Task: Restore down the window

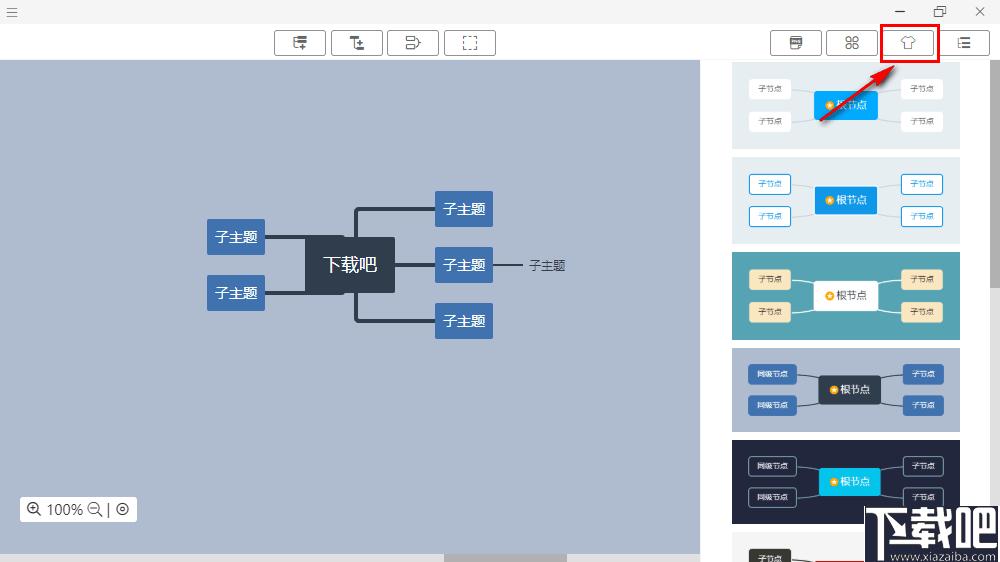Action: pos(939,11)
